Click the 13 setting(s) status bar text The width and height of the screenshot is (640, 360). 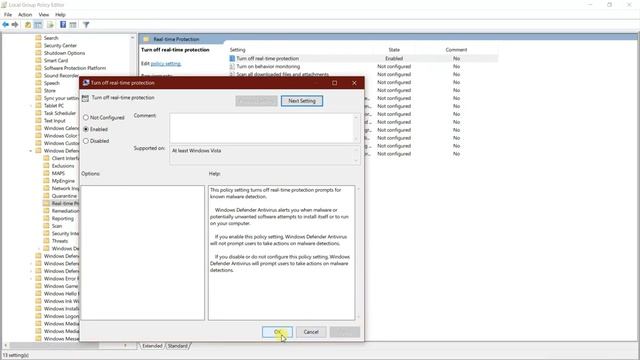point(16,356)
